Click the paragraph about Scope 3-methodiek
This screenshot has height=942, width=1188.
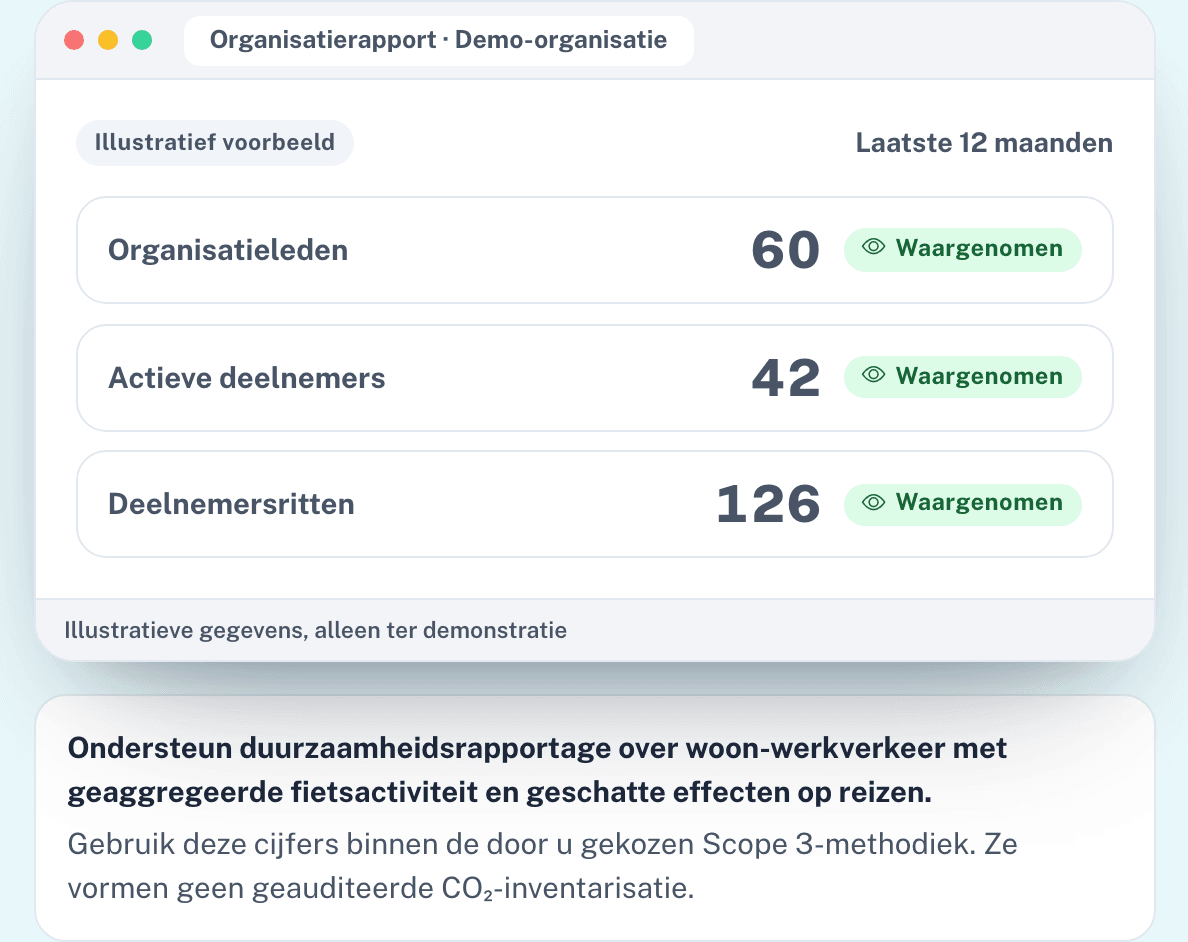coord(542,865)
